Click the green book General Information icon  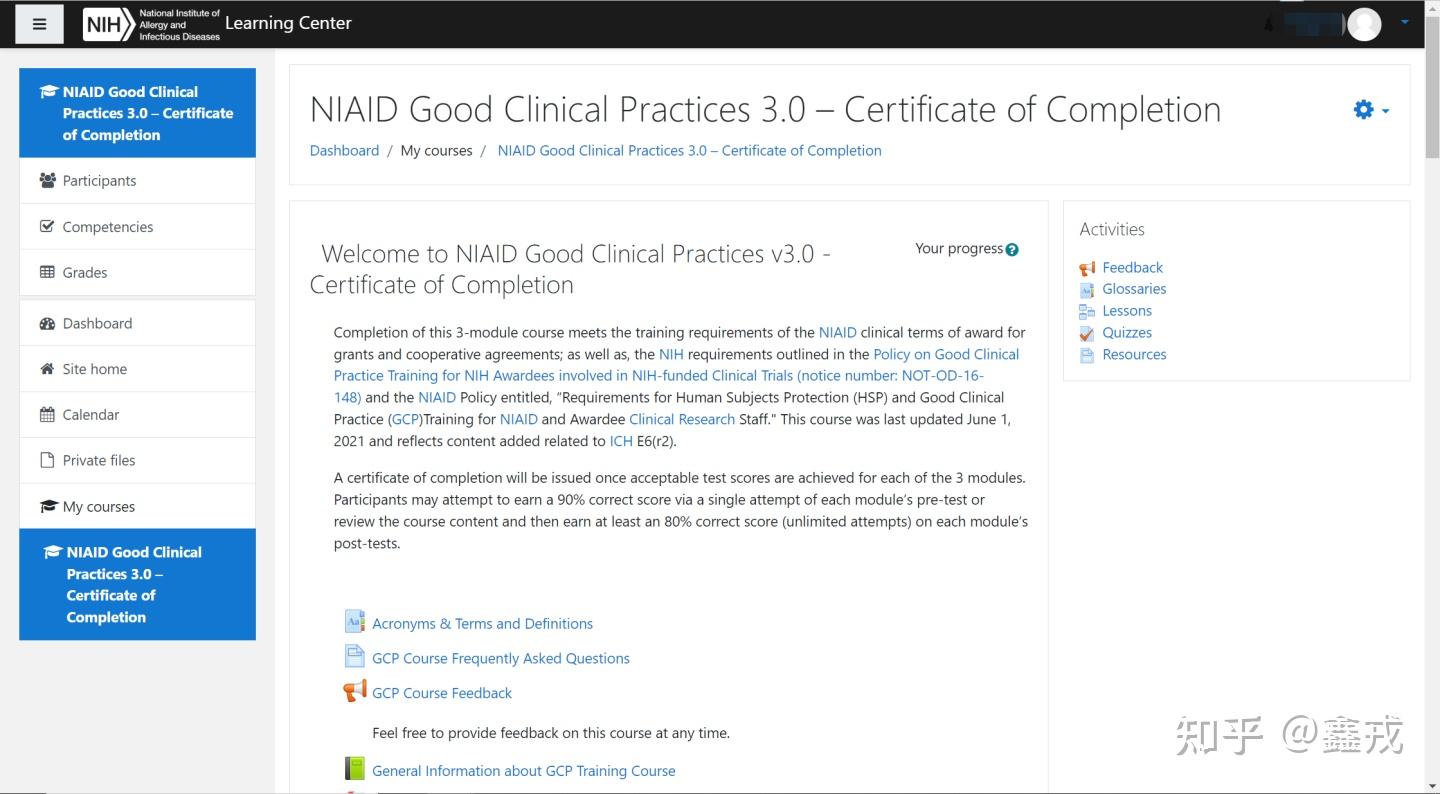[x=355, y=768]
